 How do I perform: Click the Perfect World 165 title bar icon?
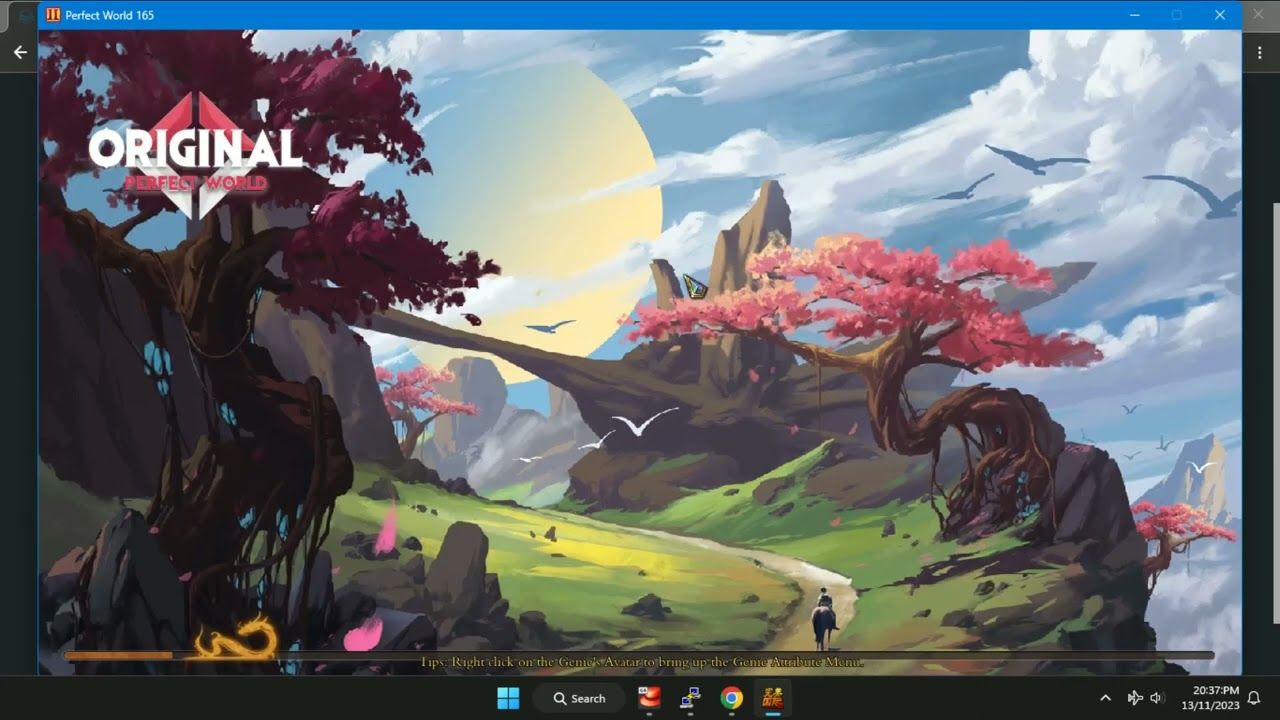tap(53, 15)
